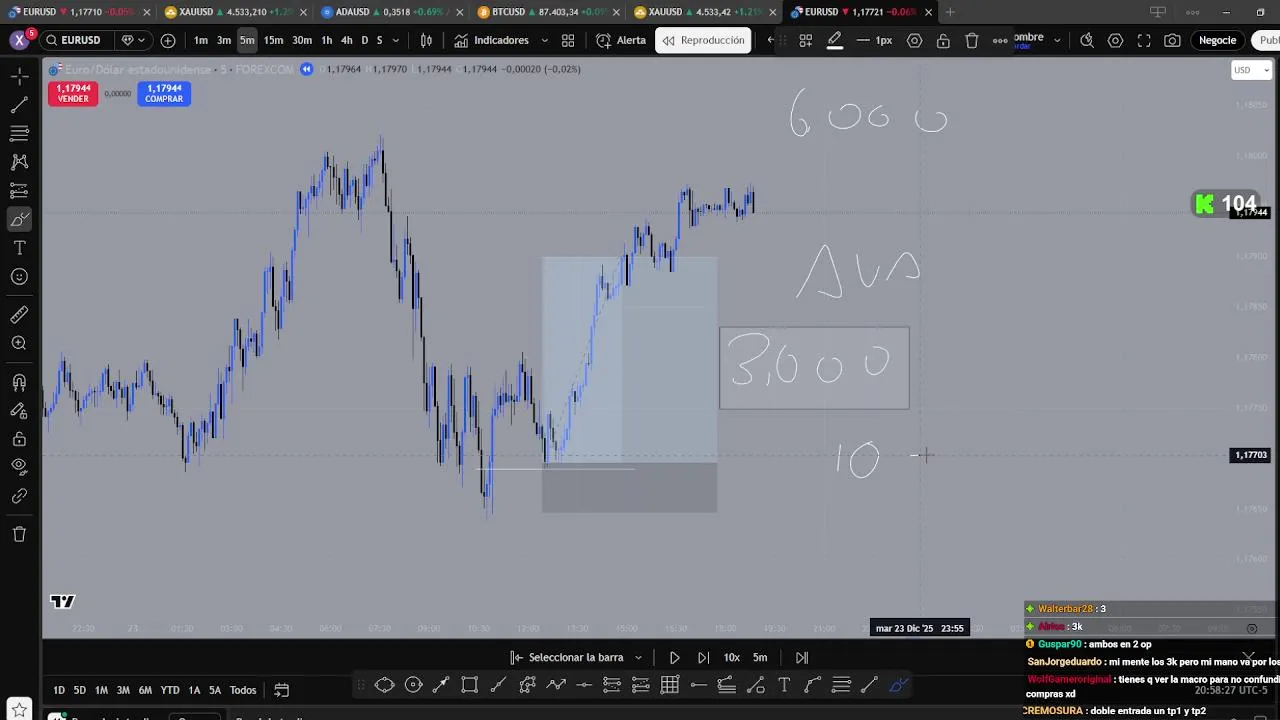Toggle the favorites star in bottom-left corner
The width and height of the screenshot is (1280, 720).
point(19,711)
